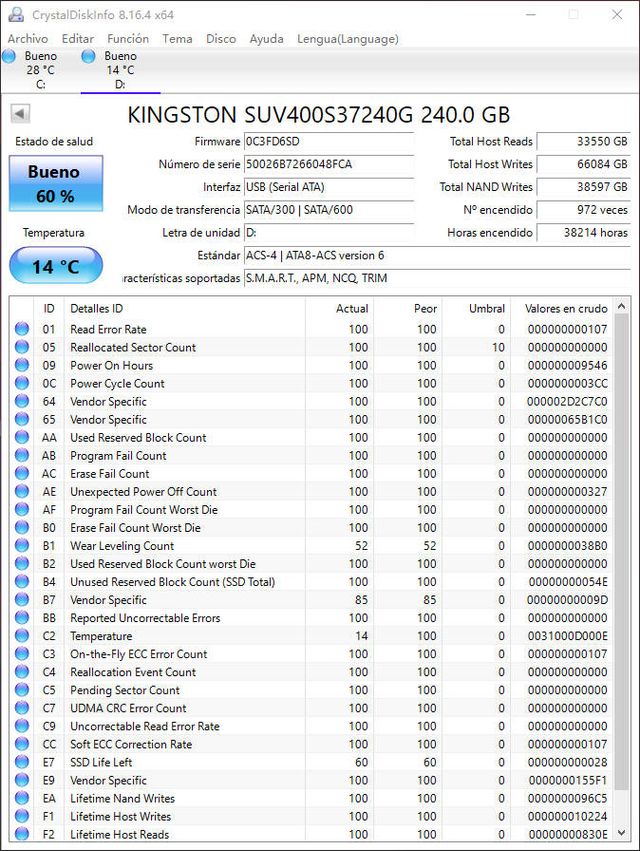Click status orb for Temperature row
Image resolution: width=640 pixels, height=851 pixels.
(x=22, y=636)
